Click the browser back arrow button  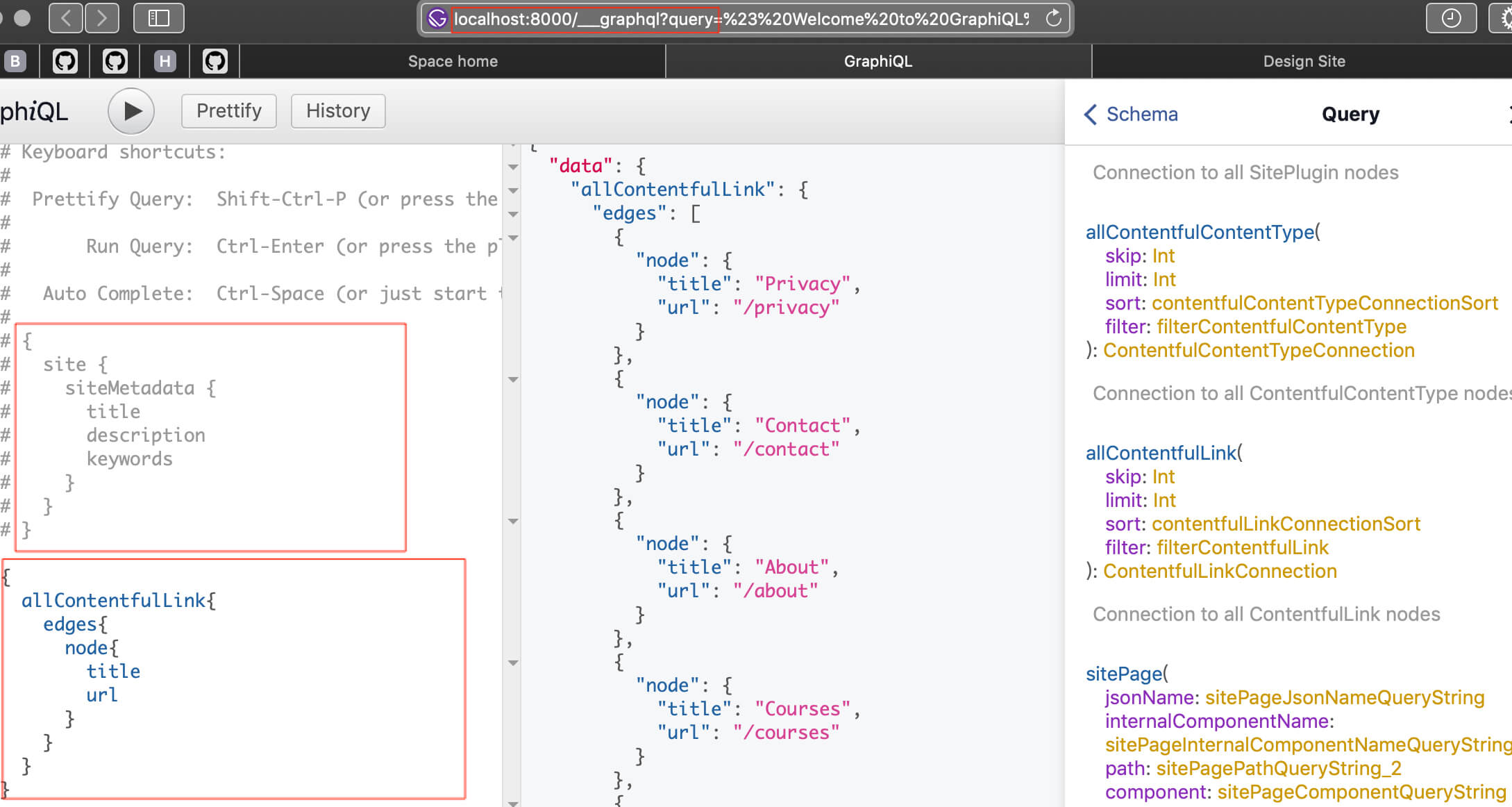[x=66, y=18]
